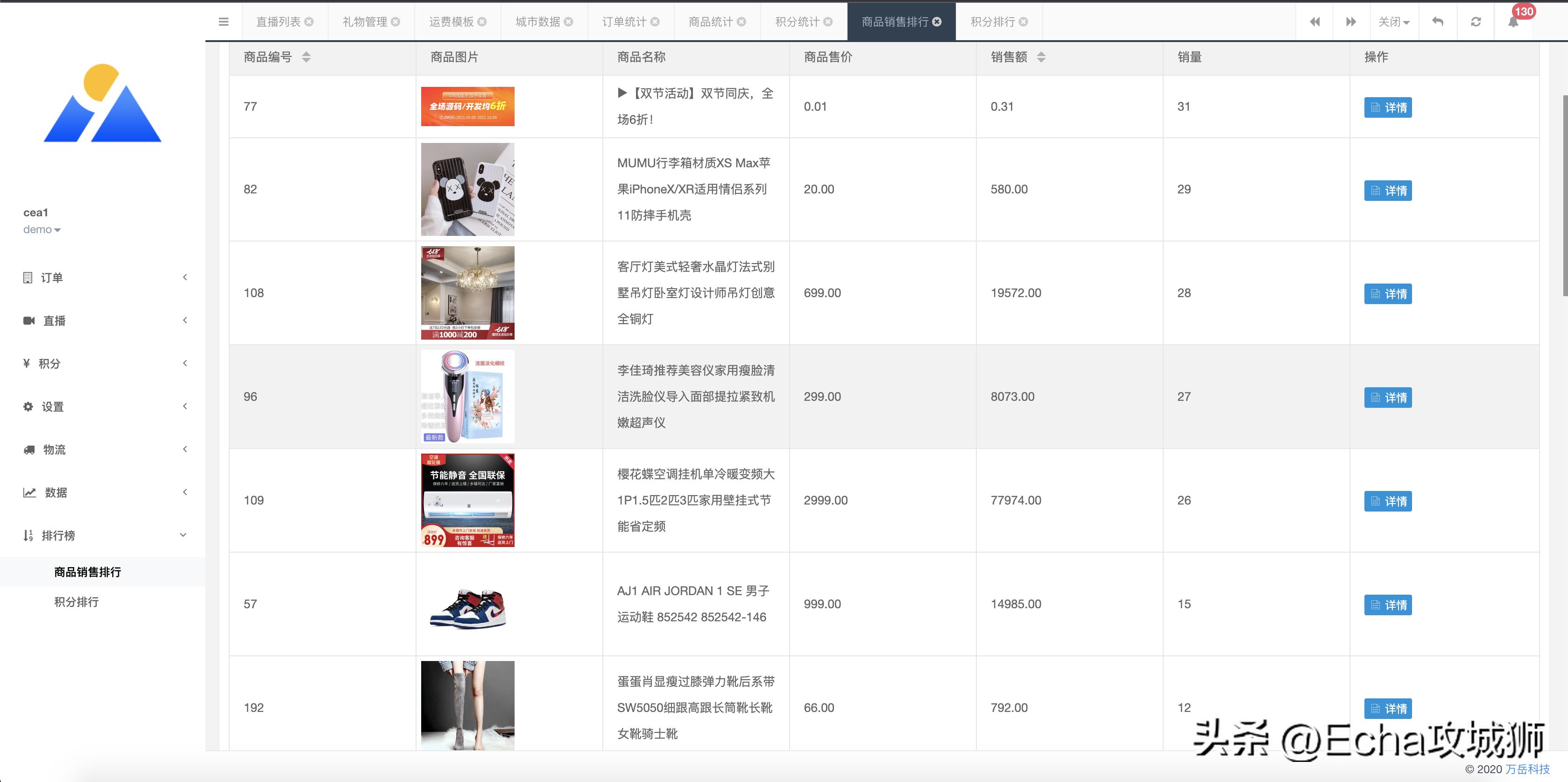Image resolution: width=1568 pixels, height=782 pixels.
Task: Sort the table by 商品编号 column
Action: pyautogui.click(x=307, y=57)
